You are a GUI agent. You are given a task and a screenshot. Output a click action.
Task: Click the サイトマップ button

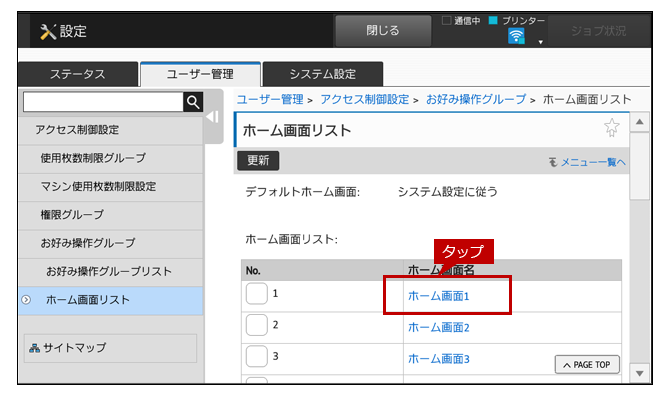(x=110, y=348)
